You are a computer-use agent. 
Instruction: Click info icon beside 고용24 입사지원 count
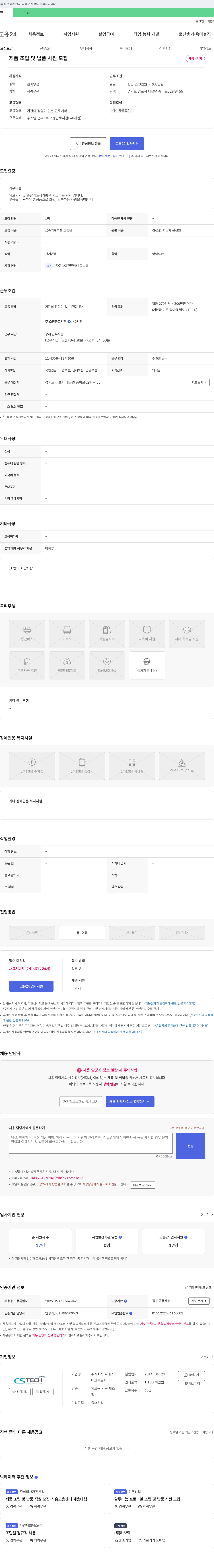(x=186, y=1237)
